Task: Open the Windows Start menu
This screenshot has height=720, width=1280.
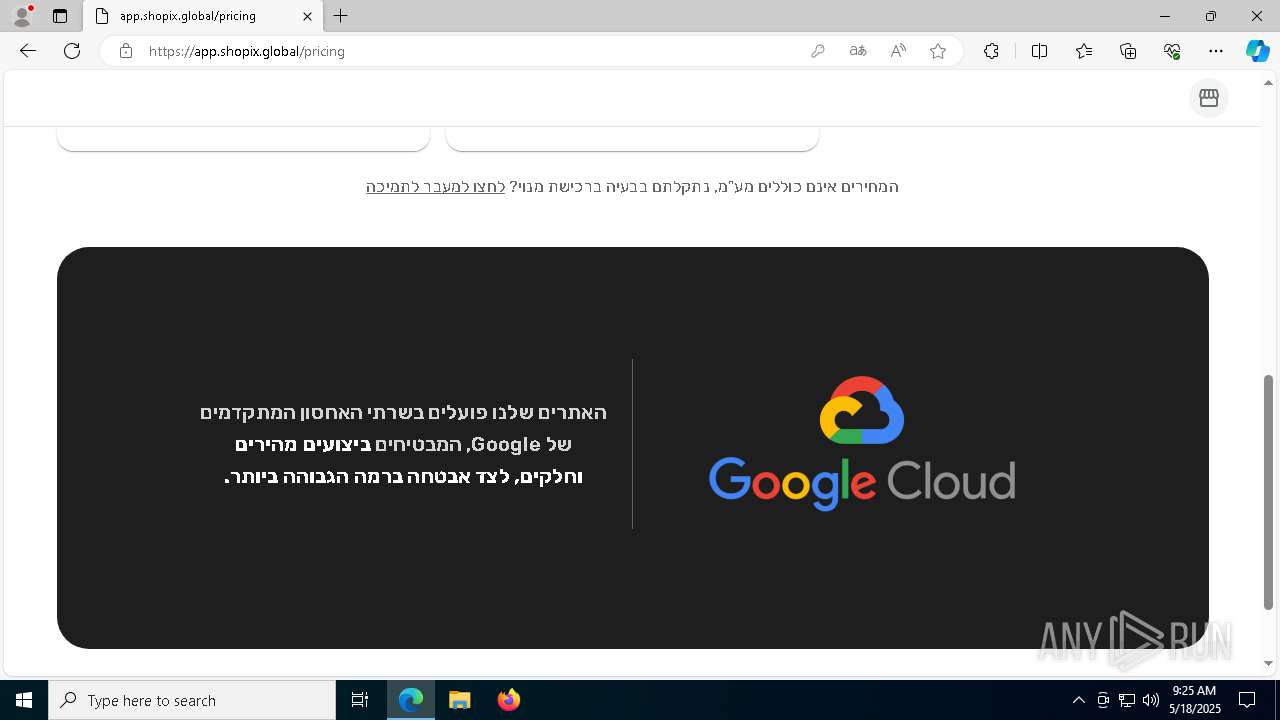Action: click(x=24, y=700)
